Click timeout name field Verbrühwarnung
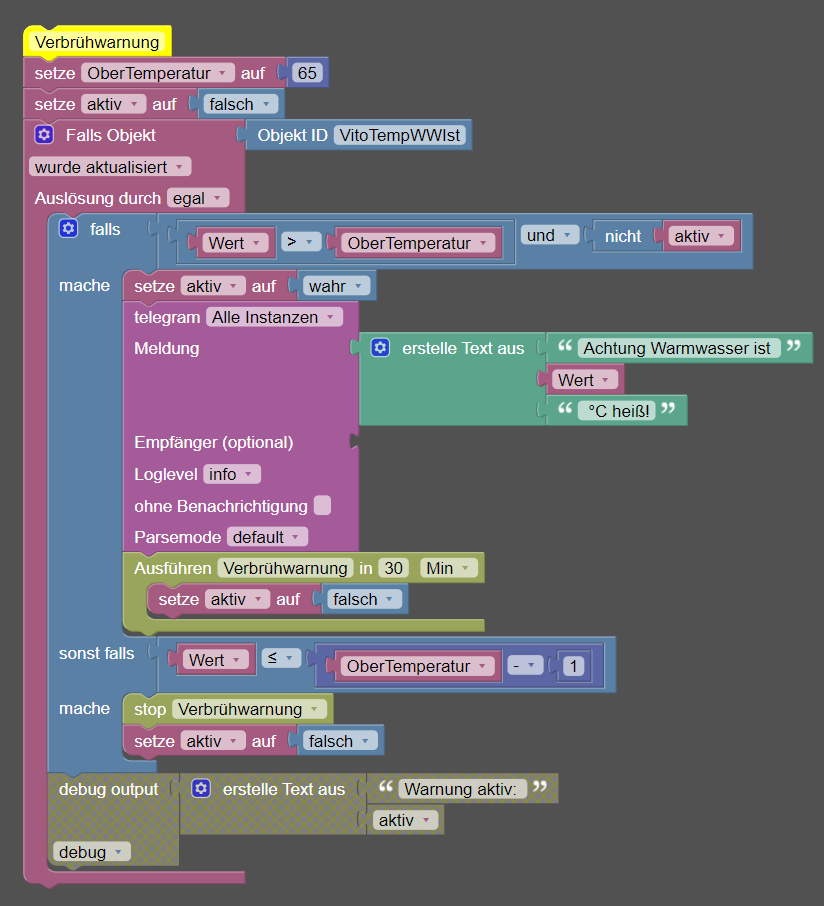The width and height of the screenshot is (824, 906). pyautogui.click(x=285, y=568)
